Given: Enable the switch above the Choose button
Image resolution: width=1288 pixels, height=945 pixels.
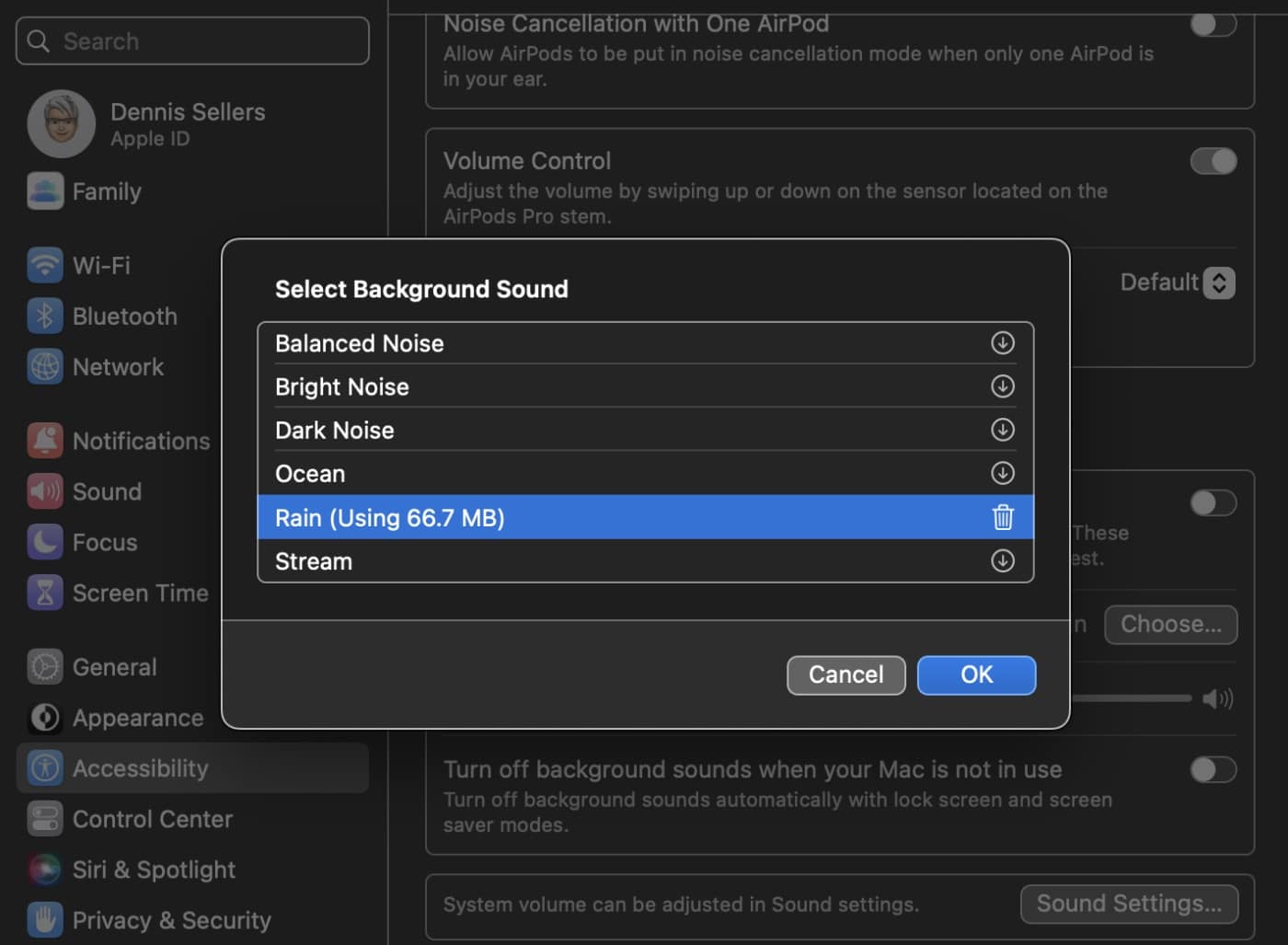Looking at the screenshot, I should coord(1213,502).
